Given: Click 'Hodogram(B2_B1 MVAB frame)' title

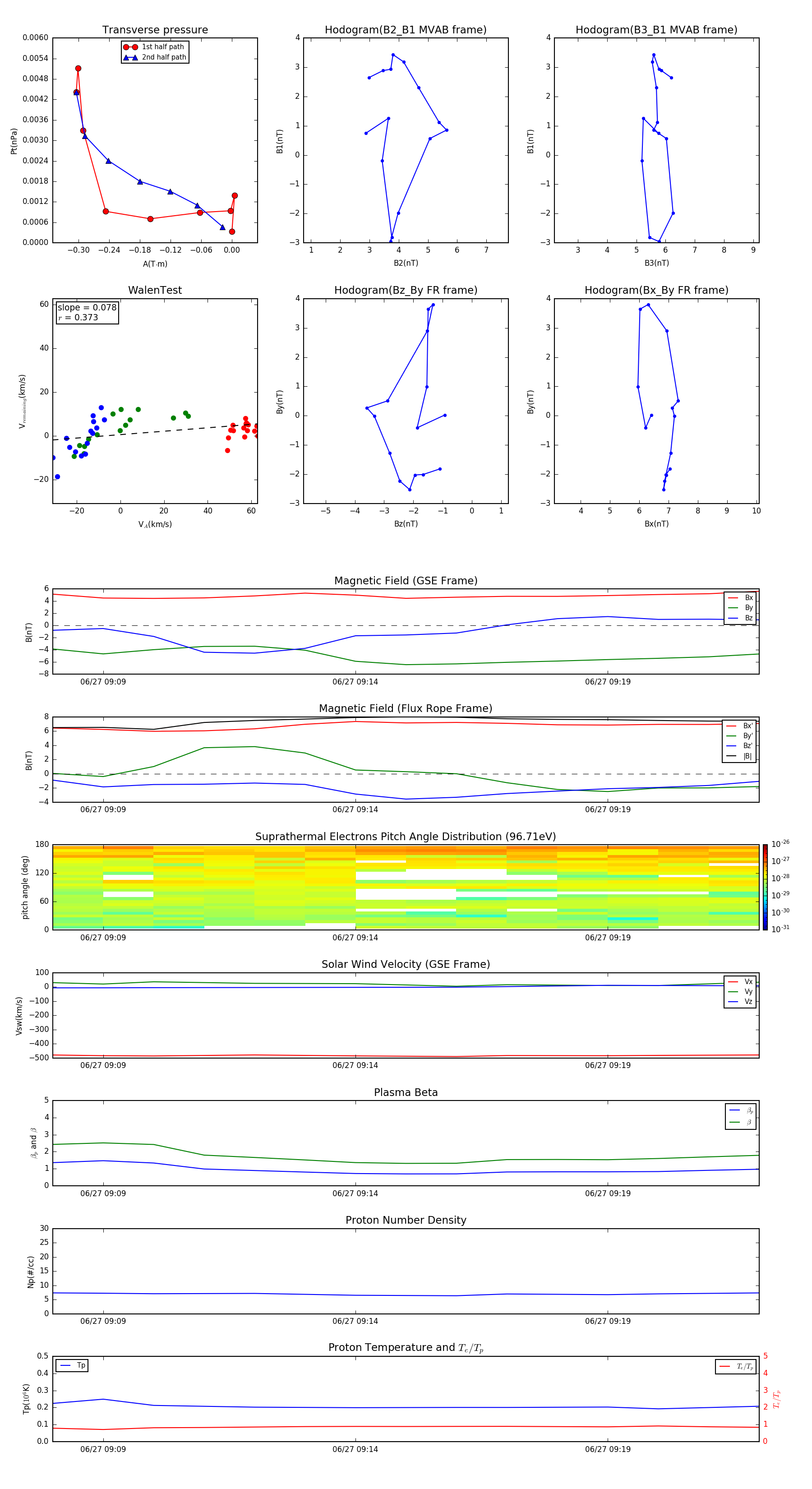Looking at the screenshot, I should [406, 29].
